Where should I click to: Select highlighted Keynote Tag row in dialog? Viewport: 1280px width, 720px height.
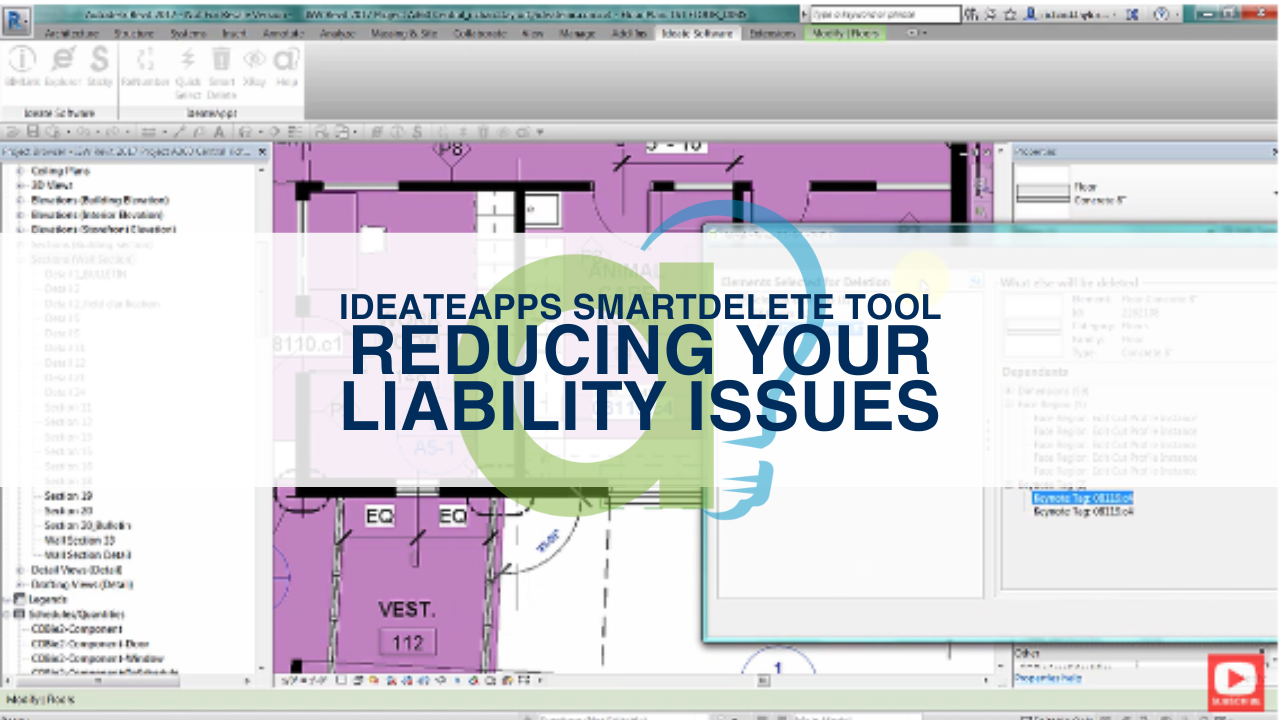(x=1082, y=497)
